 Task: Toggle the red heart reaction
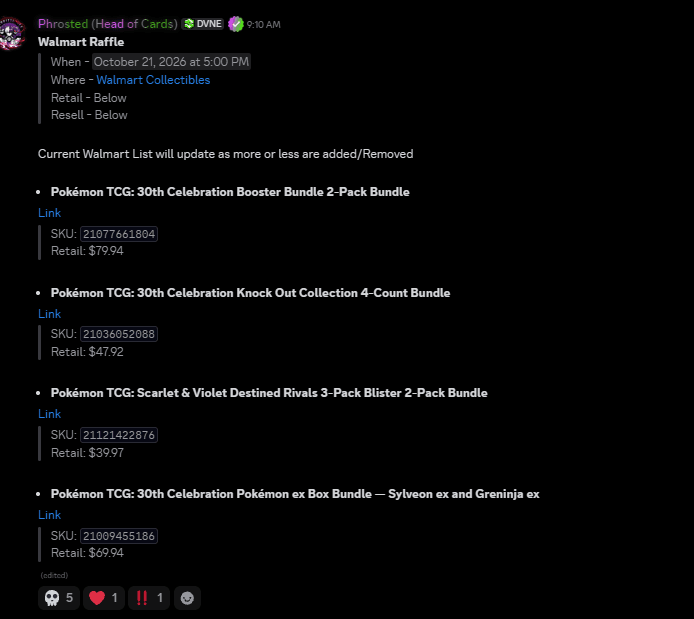coord(104,598)
